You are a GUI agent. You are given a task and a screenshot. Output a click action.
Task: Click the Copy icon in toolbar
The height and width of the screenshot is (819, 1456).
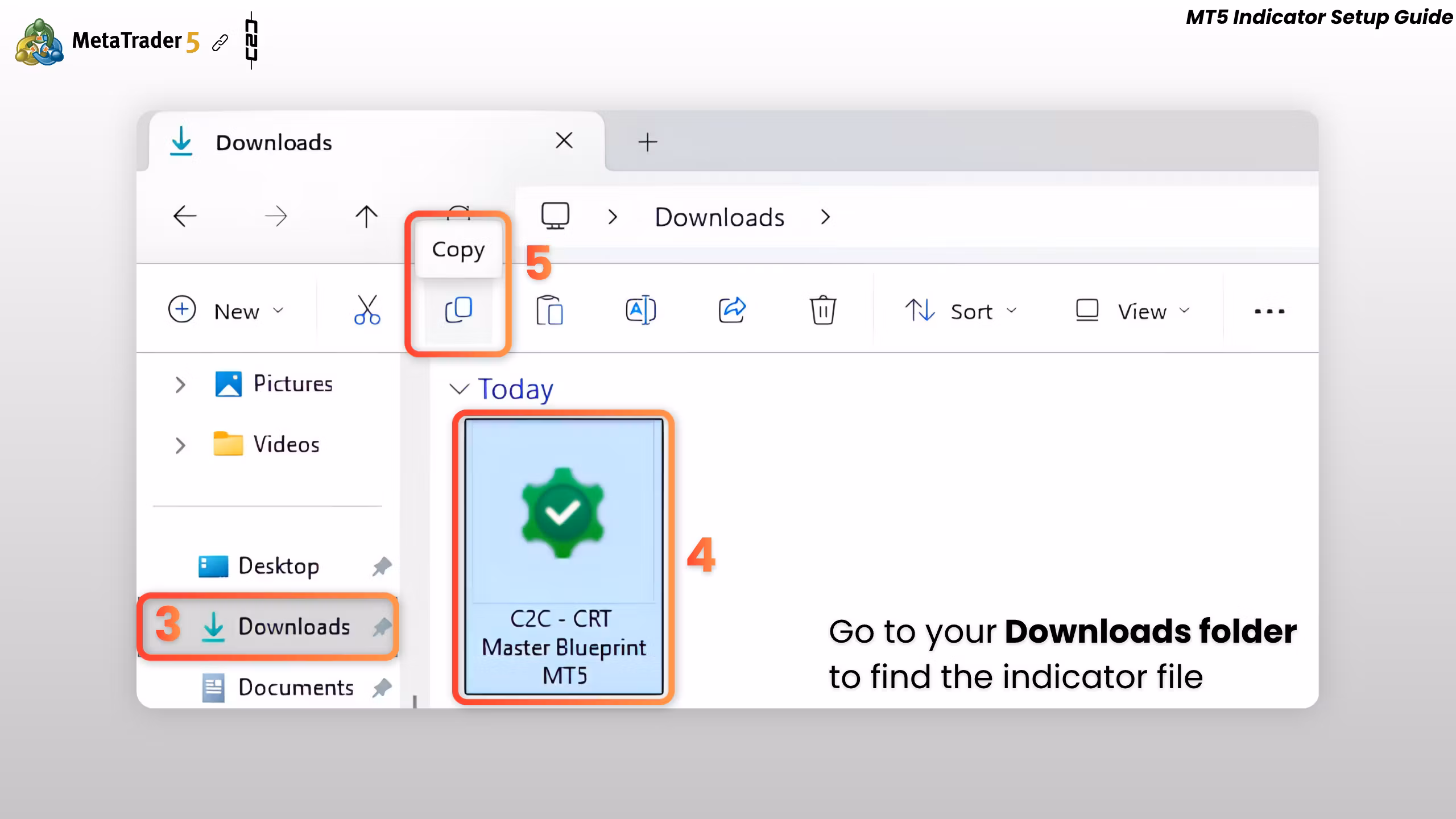[458, 310]
